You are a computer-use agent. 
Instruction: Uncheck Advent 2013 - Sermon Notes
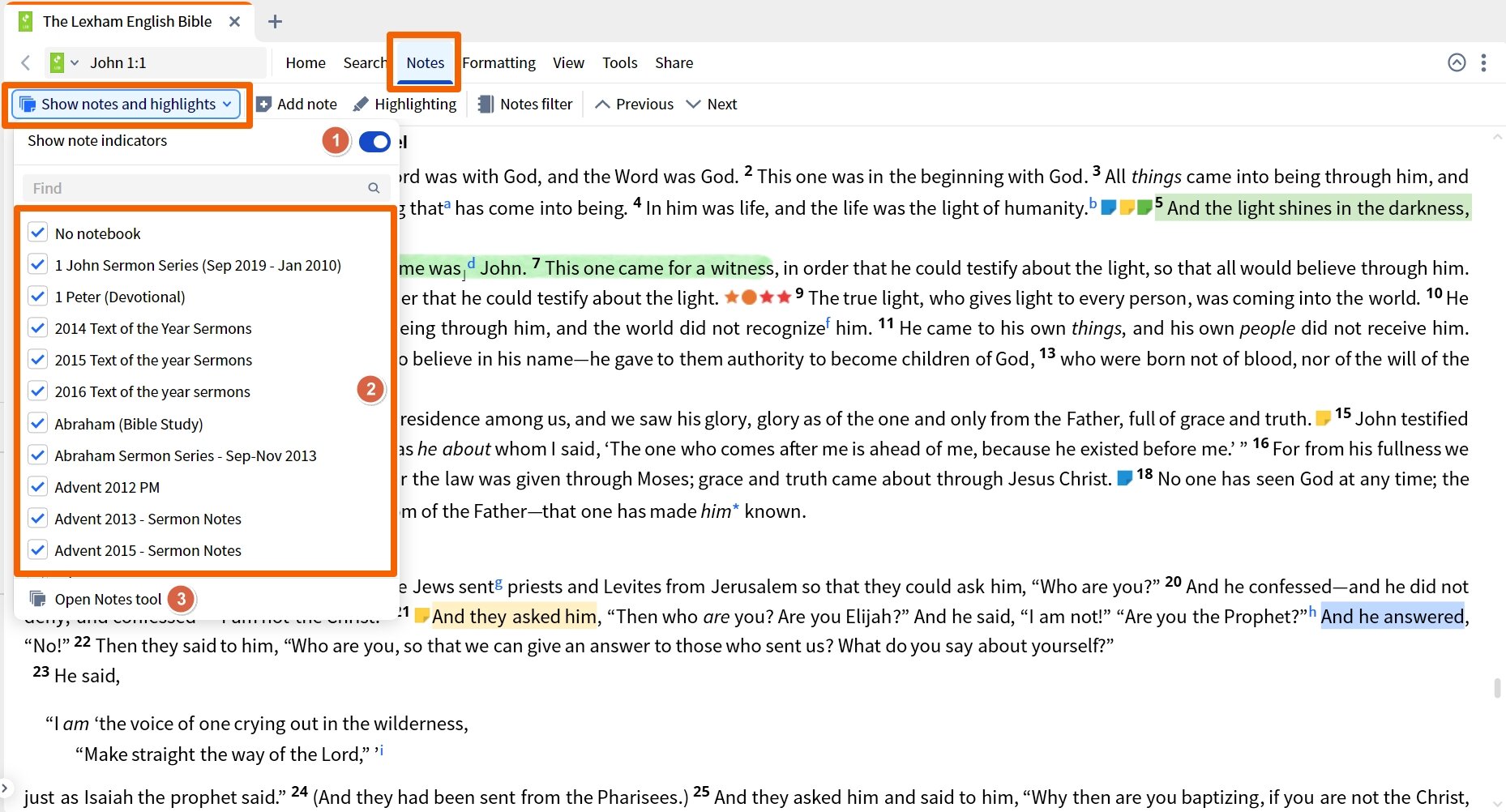point(37,518)
